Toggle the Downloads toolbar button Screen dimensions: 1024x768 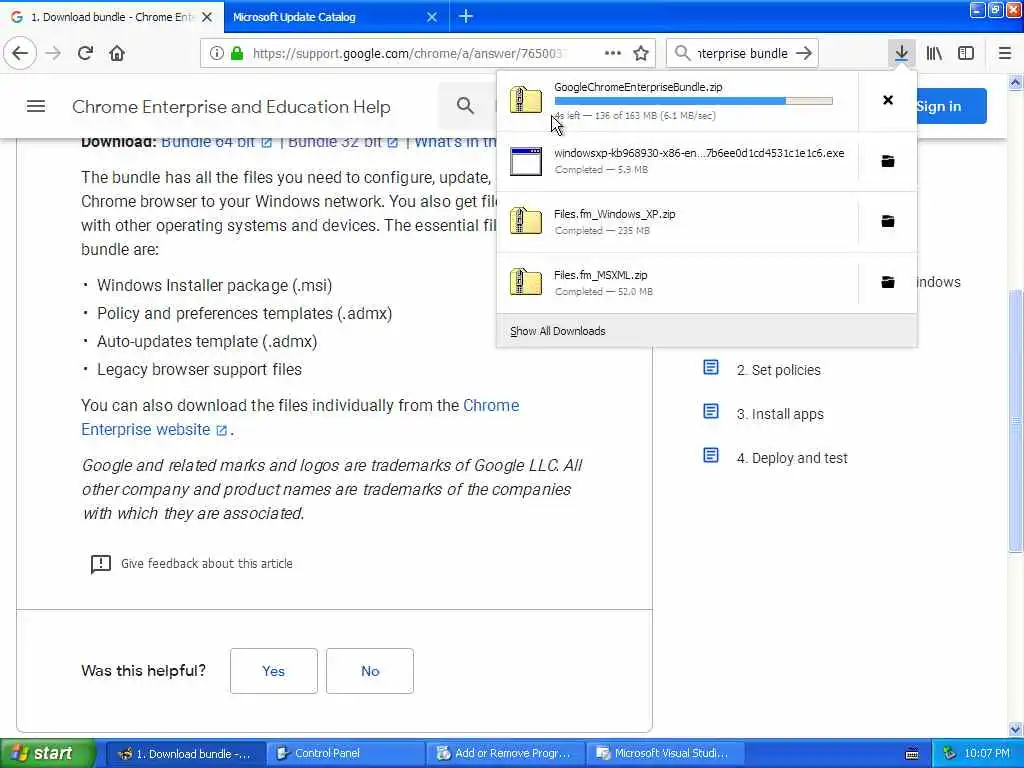pos(901,53)
